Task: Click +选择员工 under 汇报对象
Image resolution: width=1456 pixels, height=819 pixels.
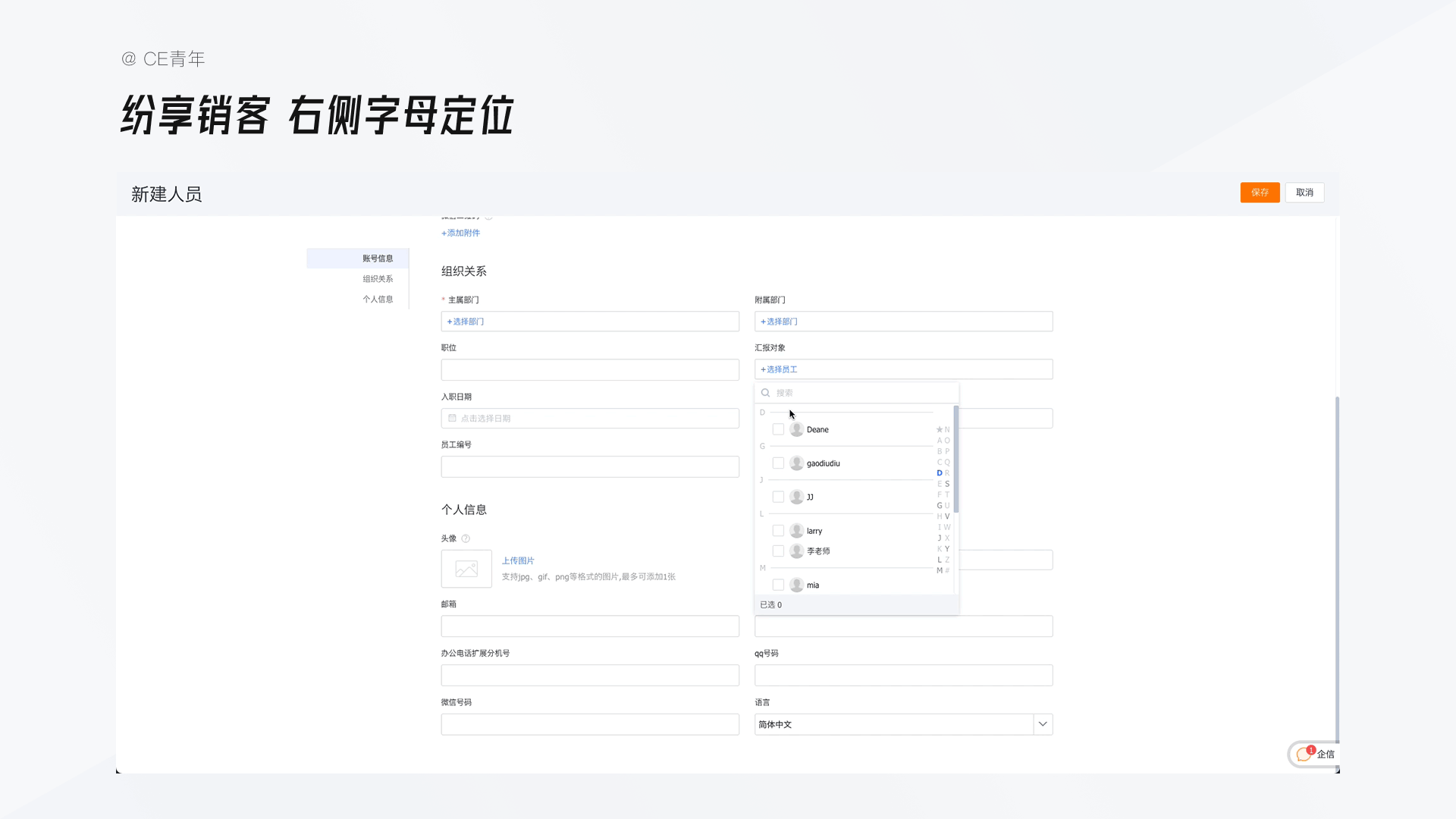Action: click(779, 369)
